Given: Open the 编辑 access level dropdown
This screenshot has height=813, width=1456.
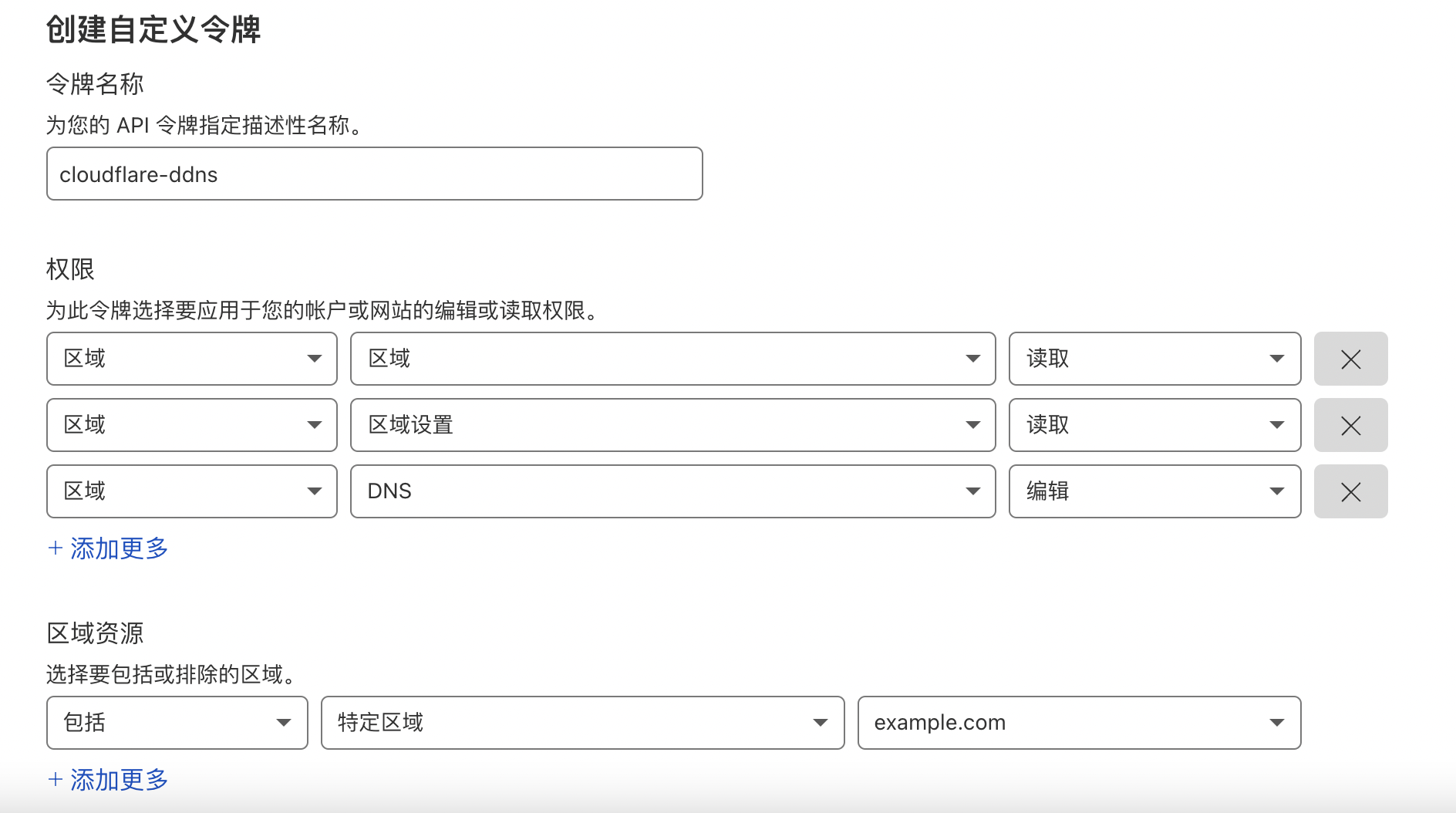Looking at the screenshot, I should click(x=1154, y=491).
